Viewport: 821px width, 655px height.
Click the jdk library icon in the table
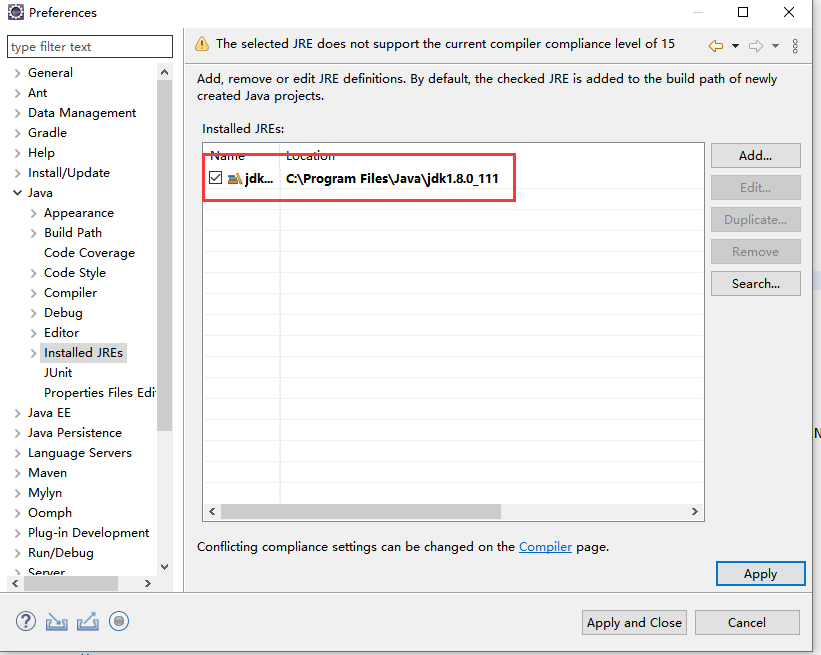pos(235,179)
